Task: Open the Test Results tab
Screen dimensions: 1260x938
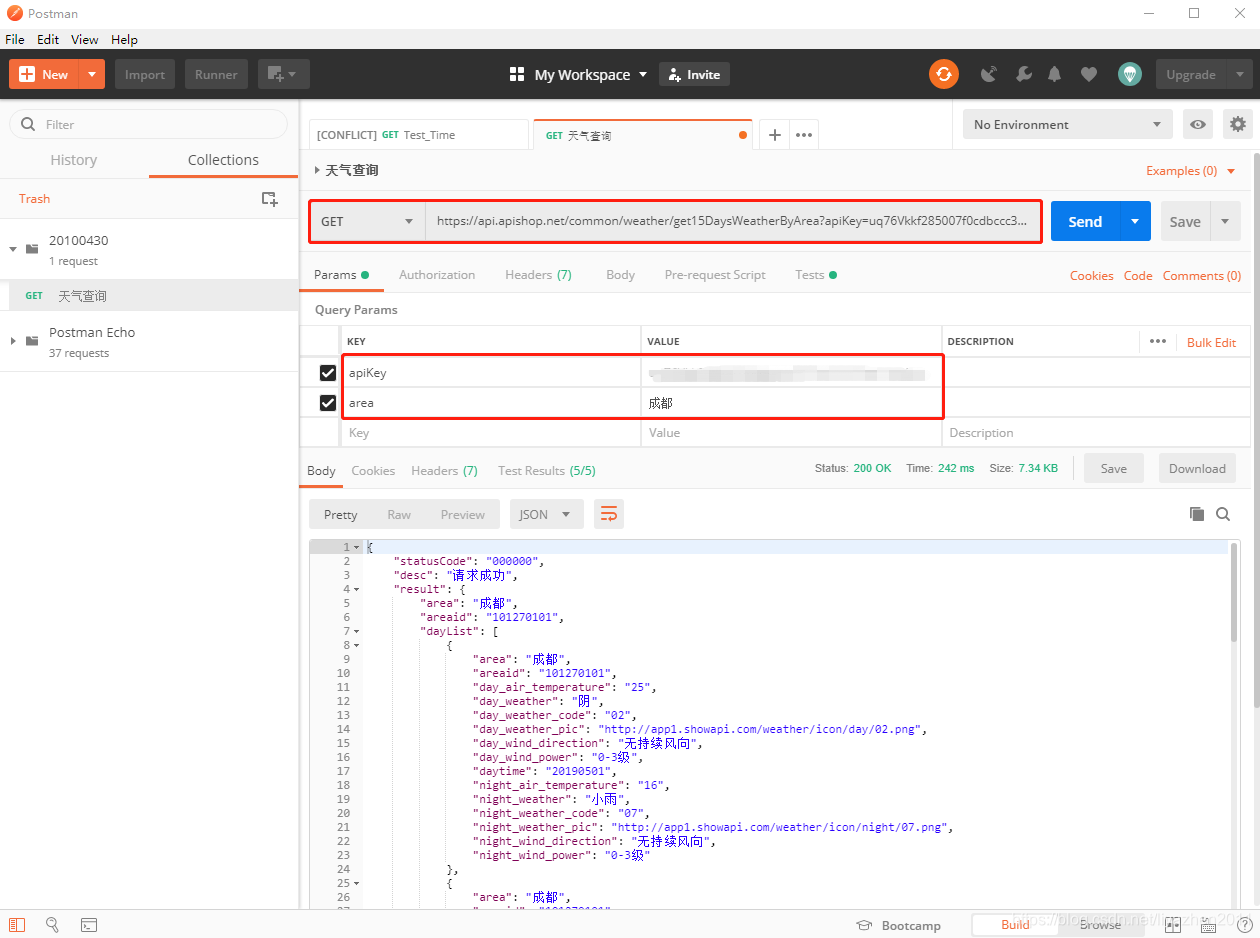Action: [547, 471]
